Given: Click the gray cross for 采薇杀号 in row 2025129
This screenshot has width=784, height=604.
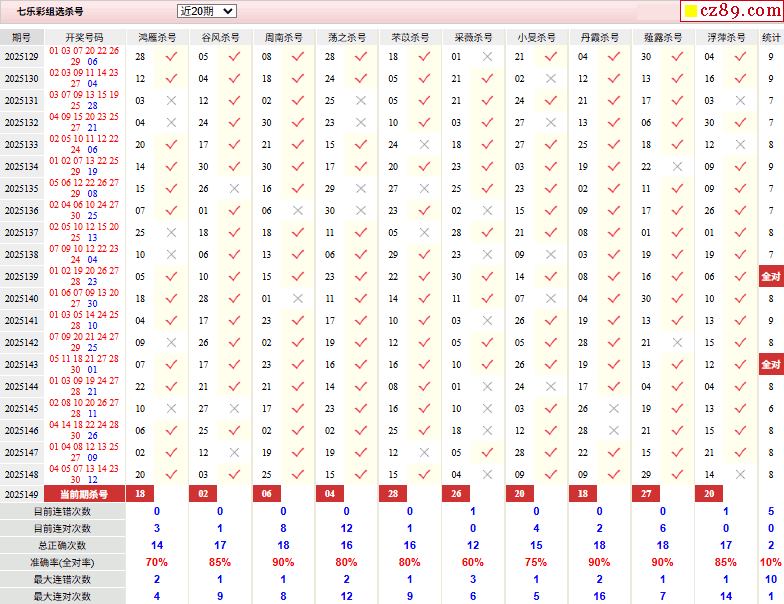Looking at the screenshot, I should (487, 57).
